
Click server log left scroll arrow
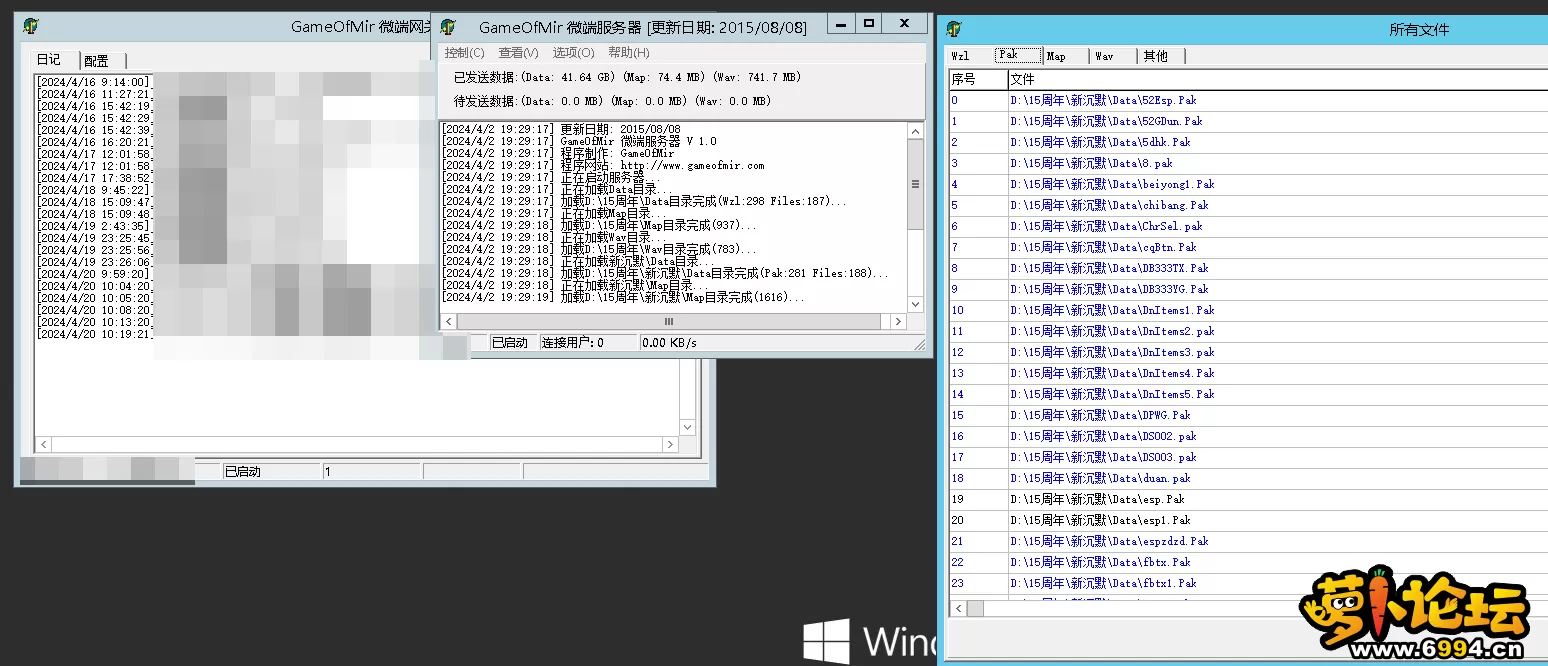[x=449, y=321]
